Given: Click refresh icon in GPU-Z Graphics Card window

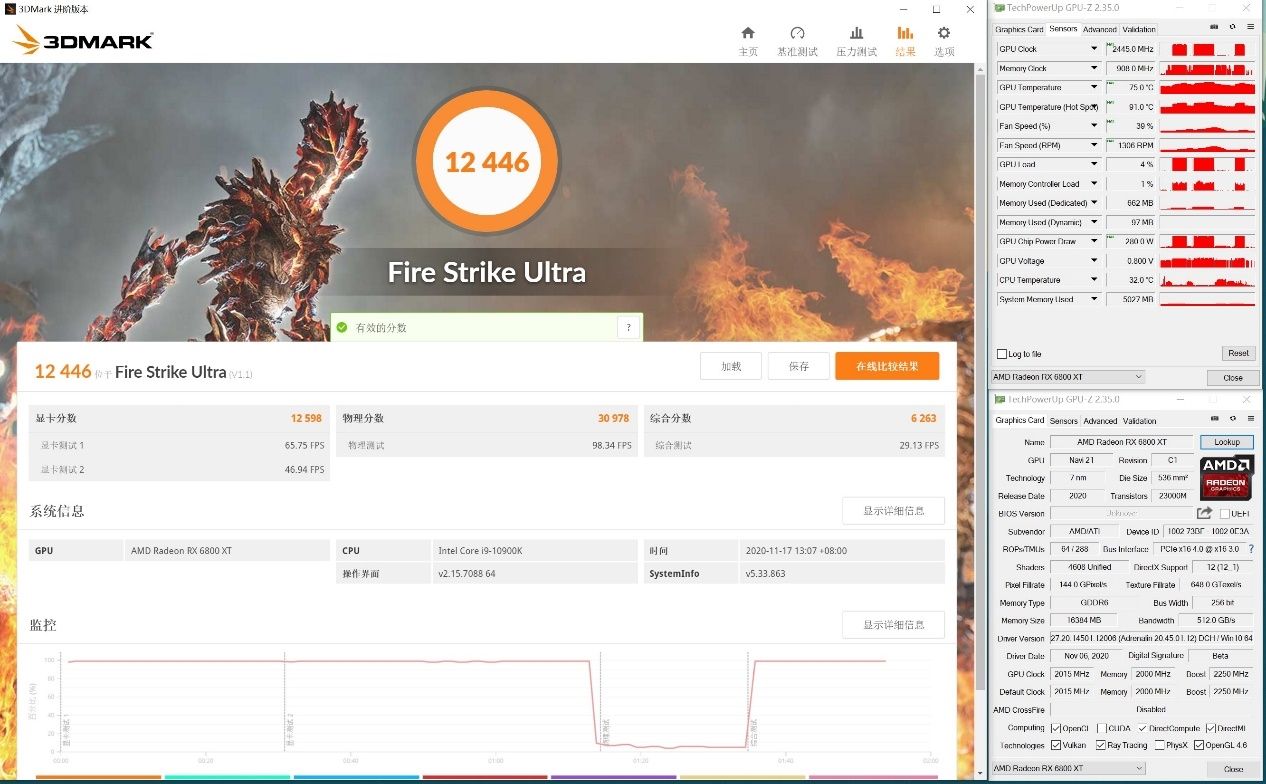Looking at the screenshot, I should (1232, 419).
